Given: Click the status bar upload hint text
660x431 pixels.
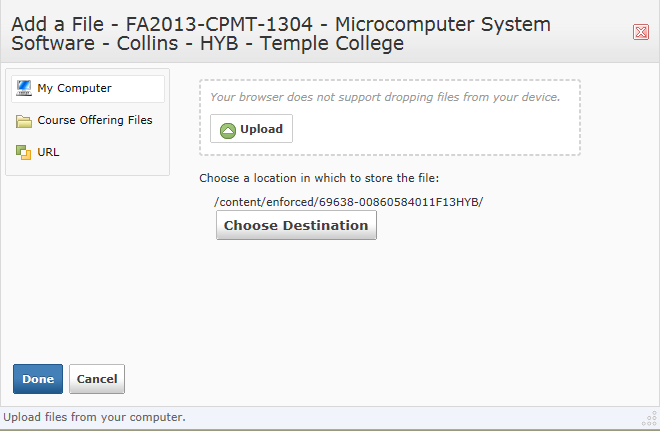Looking at the screenshot, I should [x=94, y=417].
